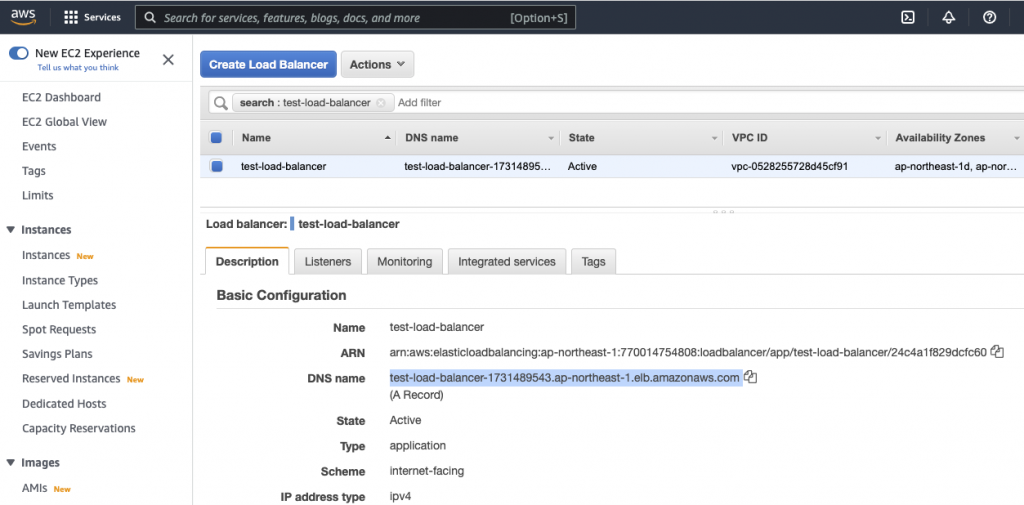The width and height of the screenshot is (1024, 505).
Task: Open the DNS name column dropdown arrow
Action: (x=551, y=138)
